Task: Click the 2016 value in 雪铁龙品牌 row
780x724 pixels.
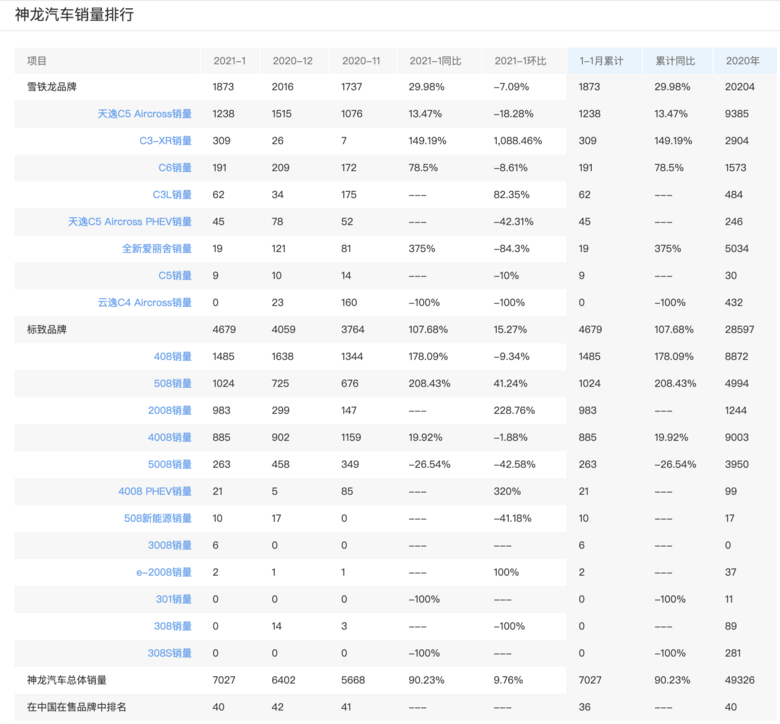Action: pos(282,87)
